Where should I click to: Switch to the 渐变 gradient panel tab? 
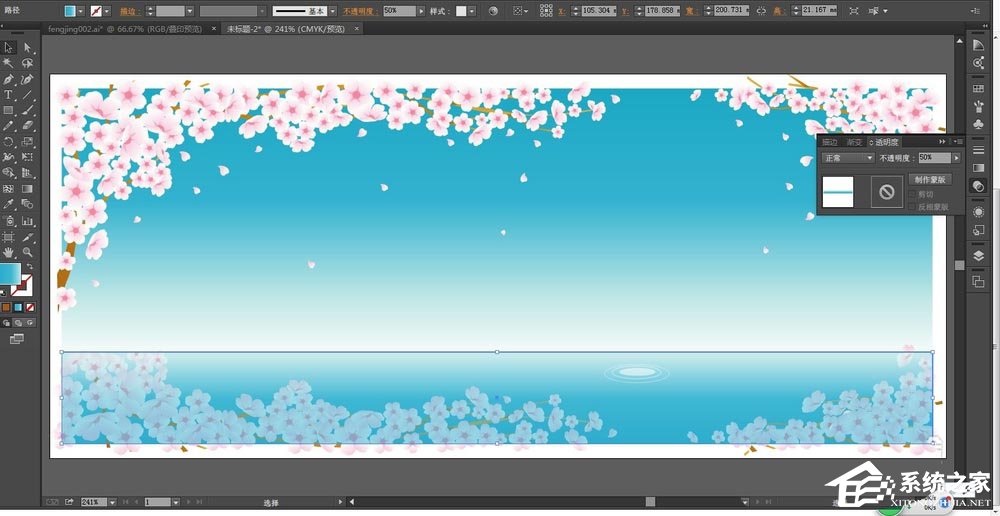point(854,142)
